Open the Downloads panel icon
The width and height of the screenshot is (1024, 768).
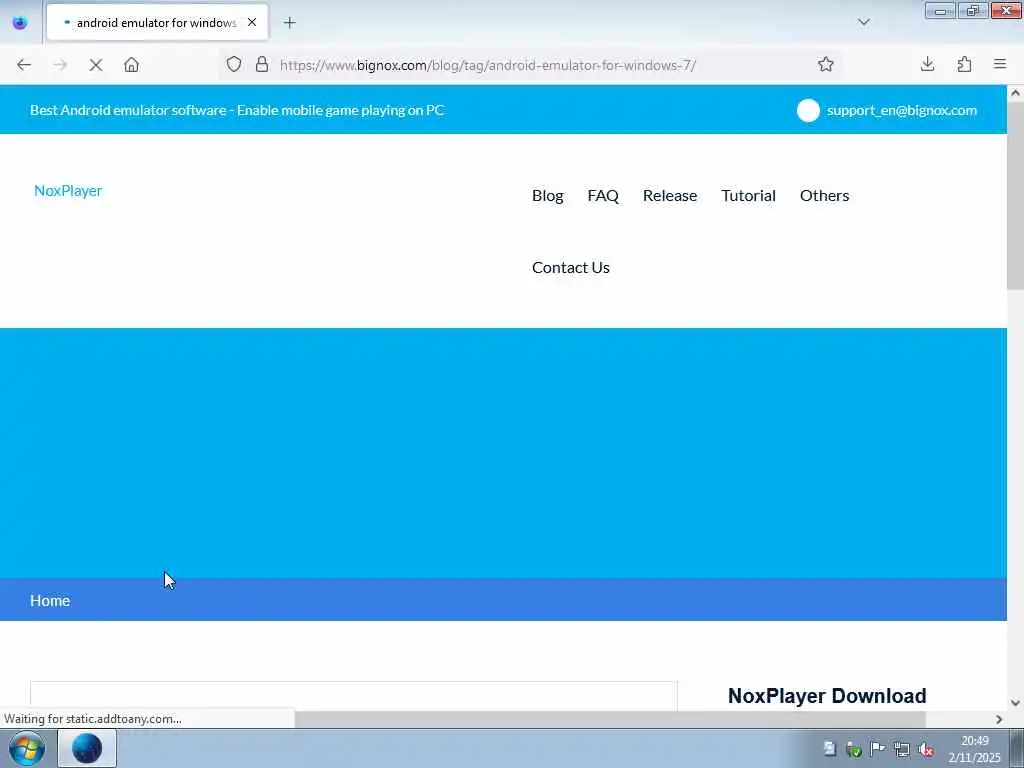coord(927,64)
